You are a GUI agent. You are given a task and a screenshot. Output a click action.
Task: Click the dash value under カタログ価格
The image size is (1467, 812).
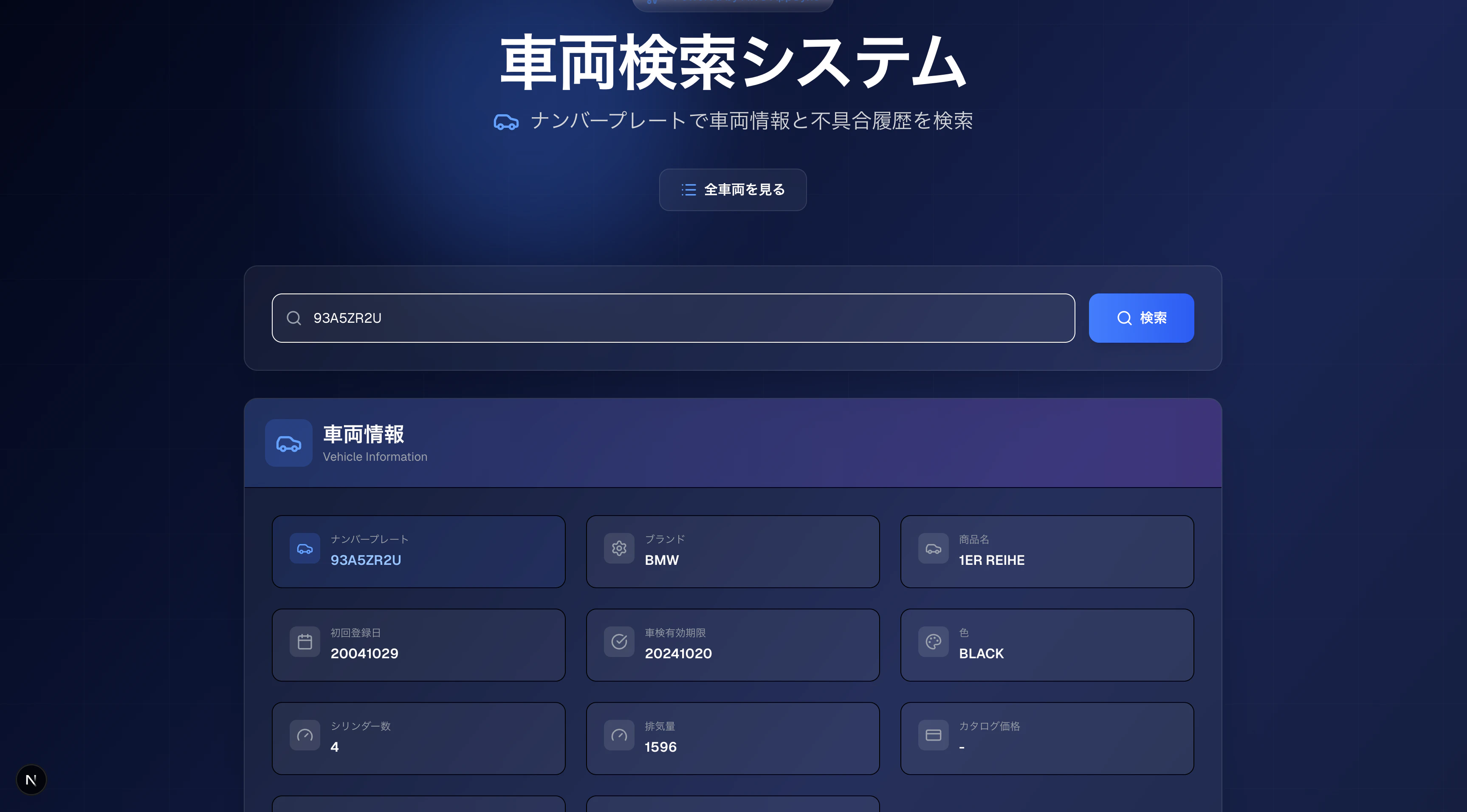(x=962, y=747)
